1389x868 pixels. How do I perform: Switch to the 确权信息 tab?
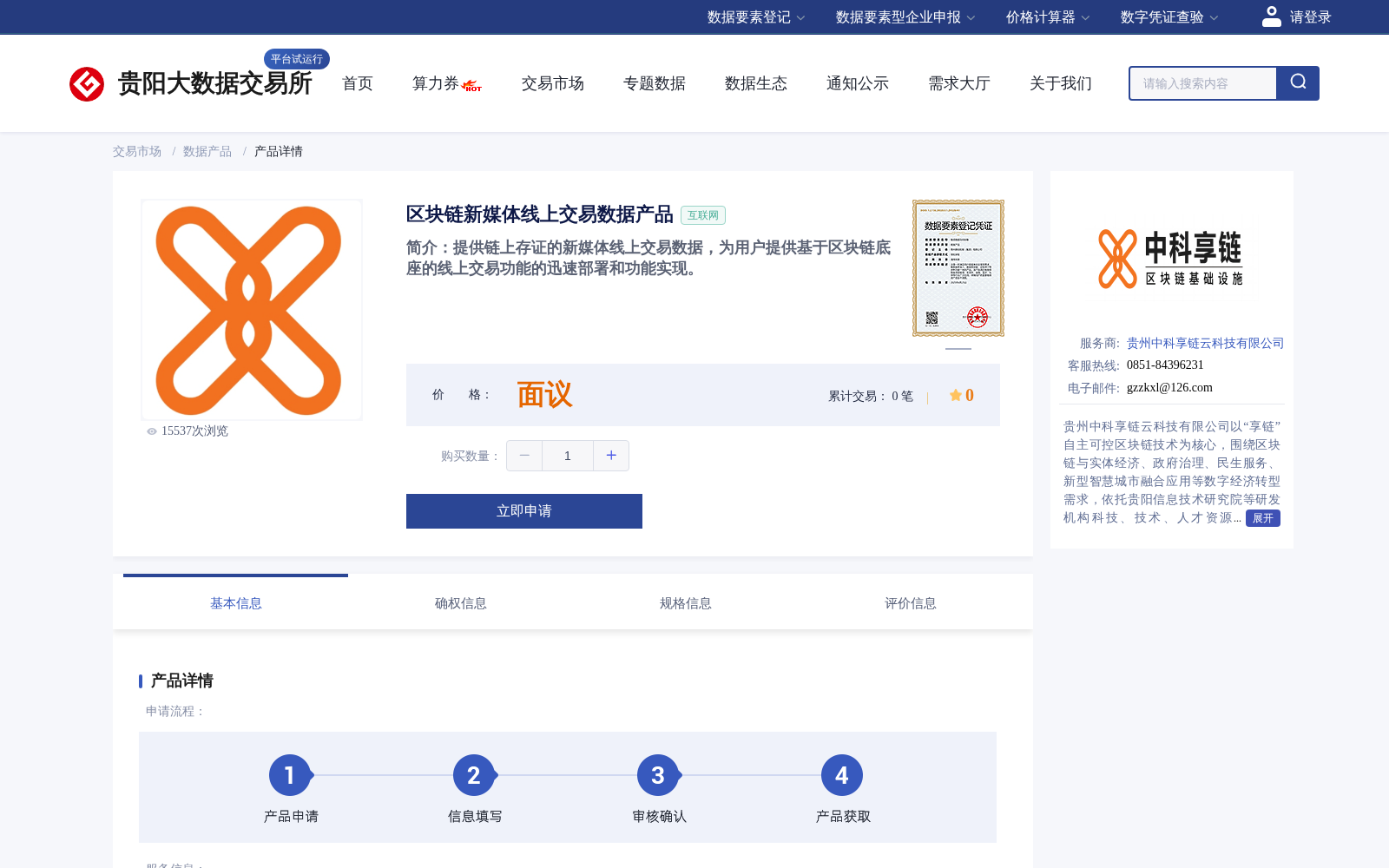(461, 603)
